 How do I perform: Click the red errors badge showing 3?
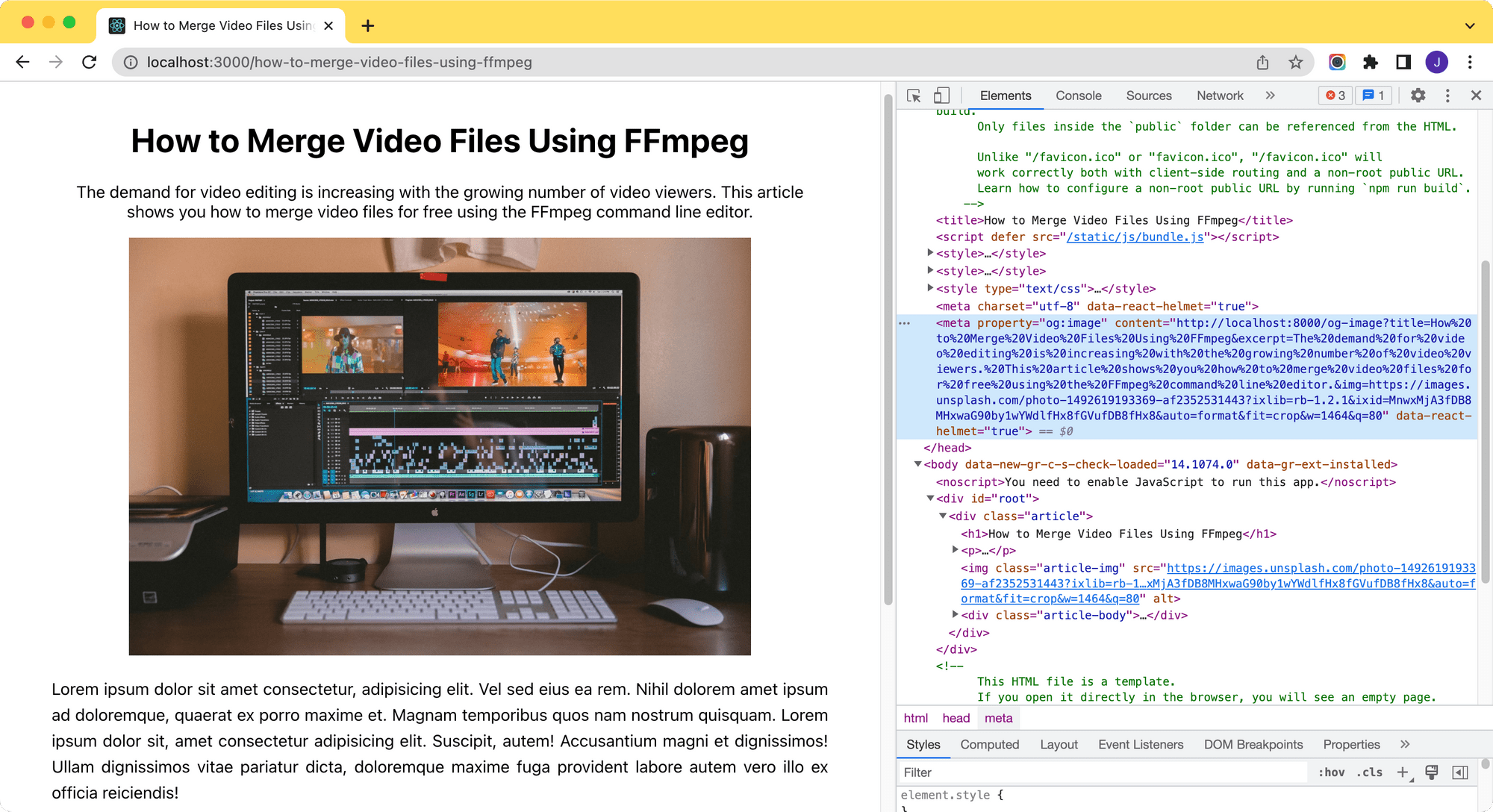tap(1335, 96)
